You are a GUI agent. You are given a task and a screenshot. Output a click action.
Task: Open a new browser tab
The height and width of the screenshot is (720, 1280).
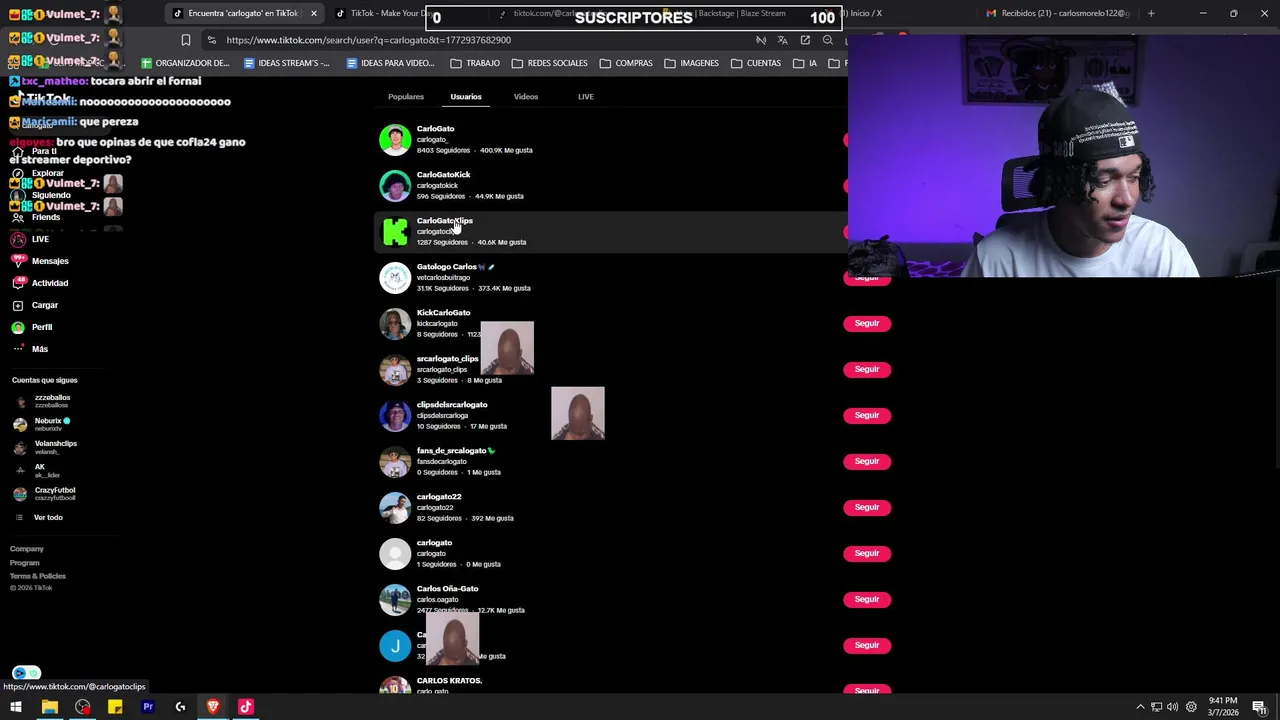point(1151,13)
